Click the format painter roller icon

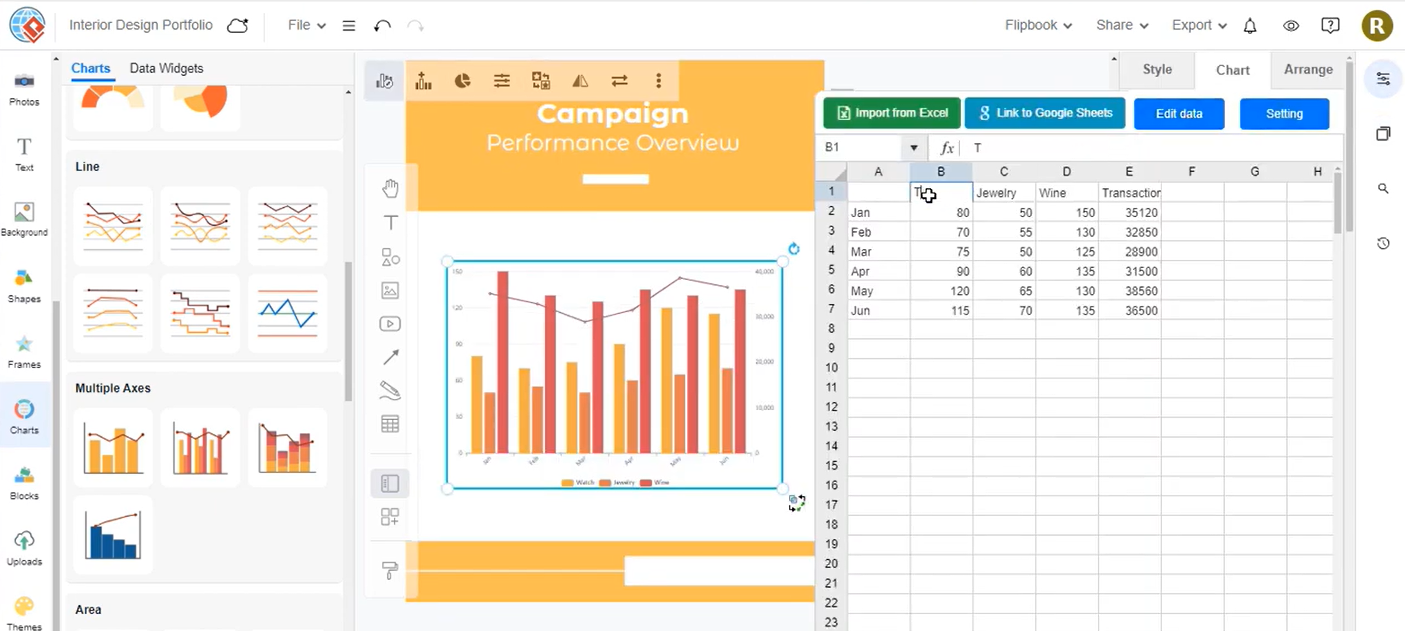(390, 570)
